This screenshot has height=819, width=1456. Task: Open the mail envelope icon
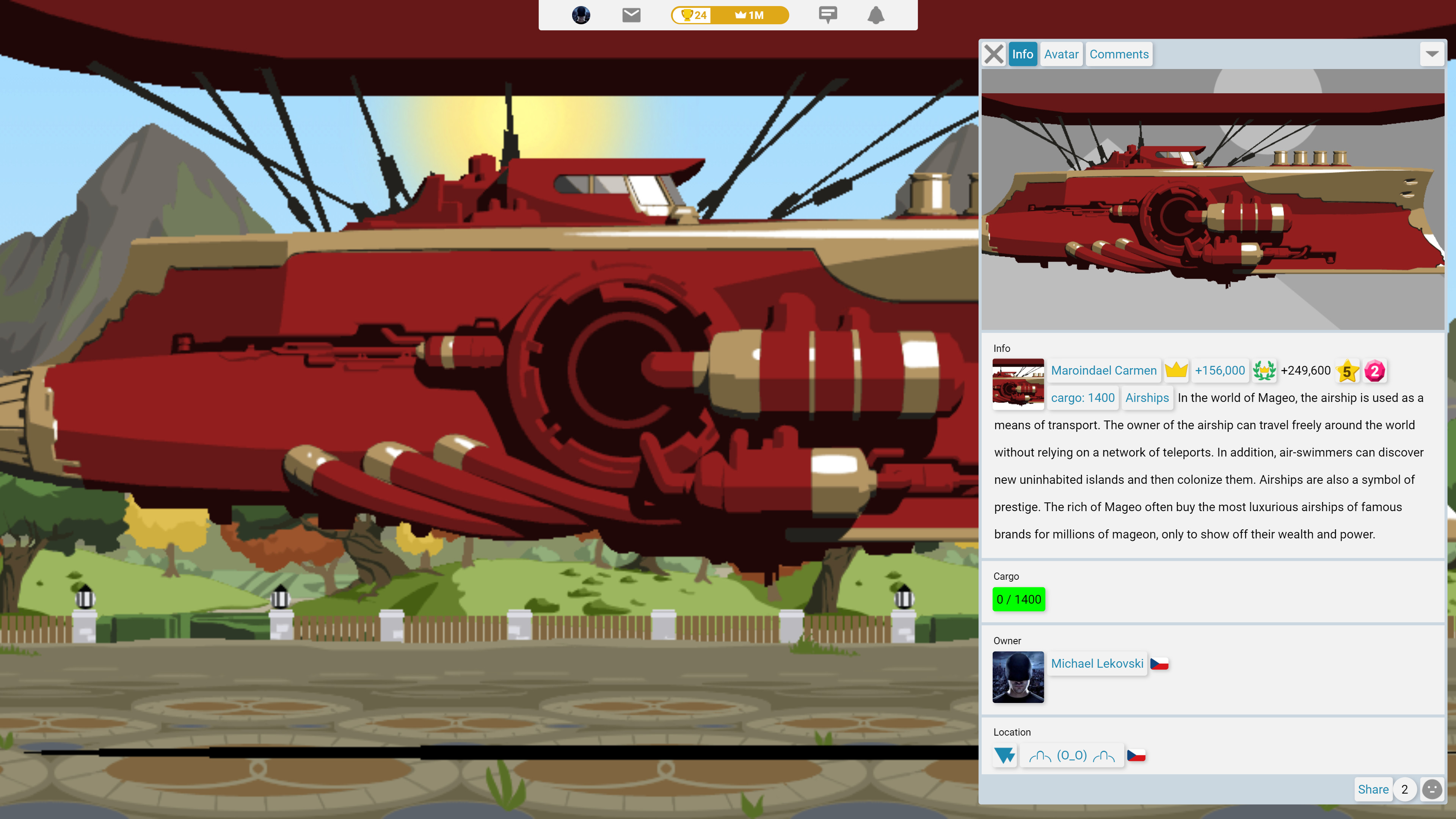click(631, 15)
